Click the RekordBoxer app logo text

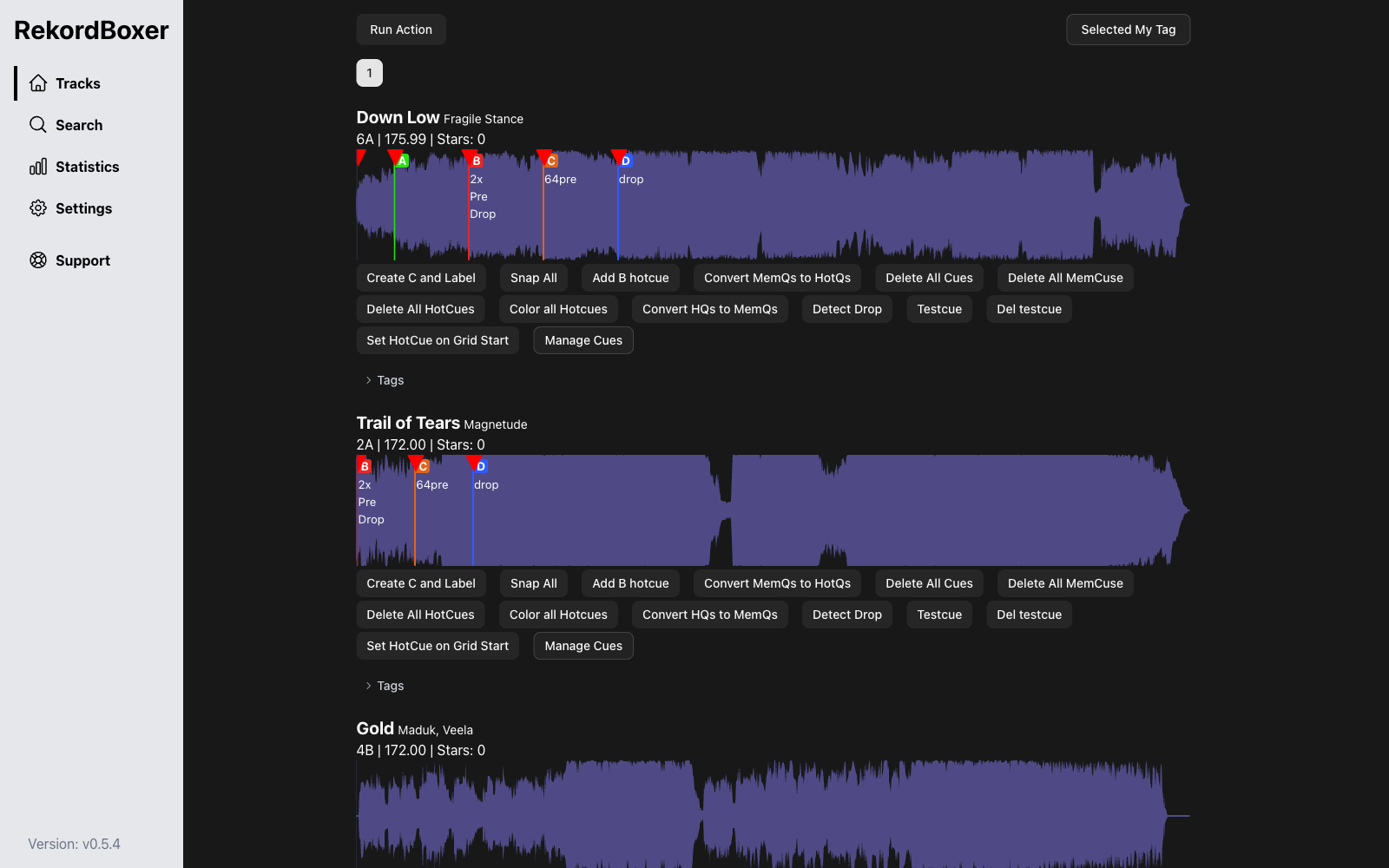[91, 30]
